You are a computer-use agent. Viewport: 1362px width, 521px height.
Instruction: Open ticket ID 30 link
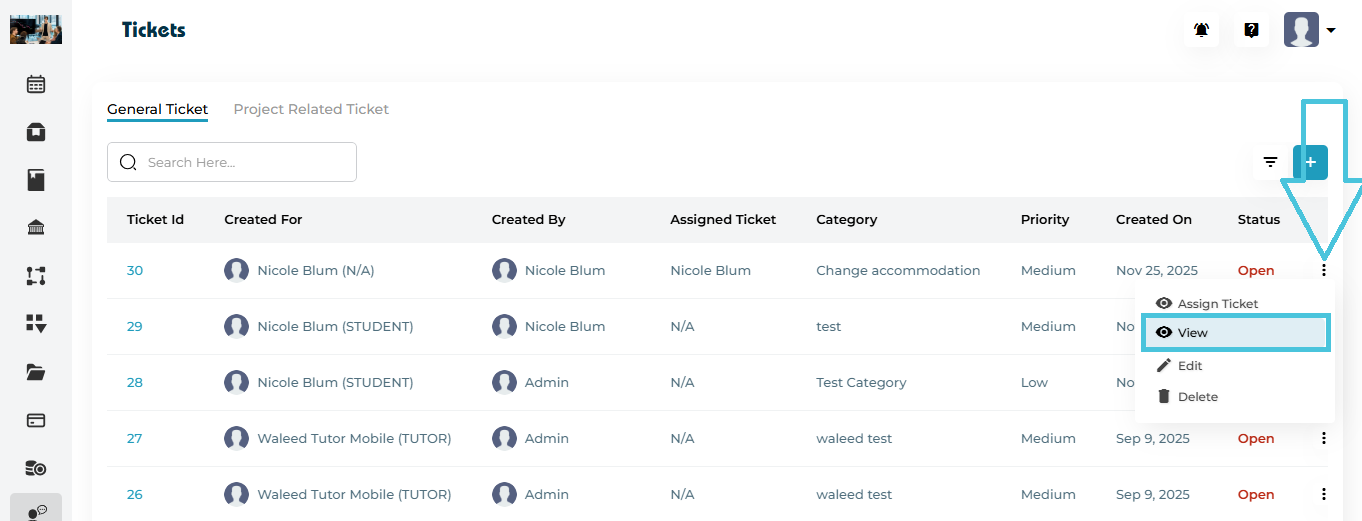tap(135, 270)
